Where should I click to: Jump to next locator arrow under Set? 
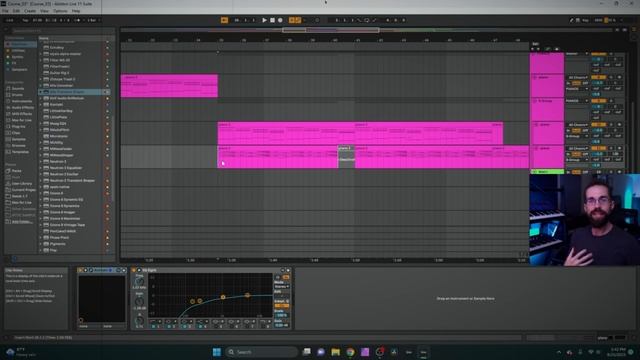(538, 49)
